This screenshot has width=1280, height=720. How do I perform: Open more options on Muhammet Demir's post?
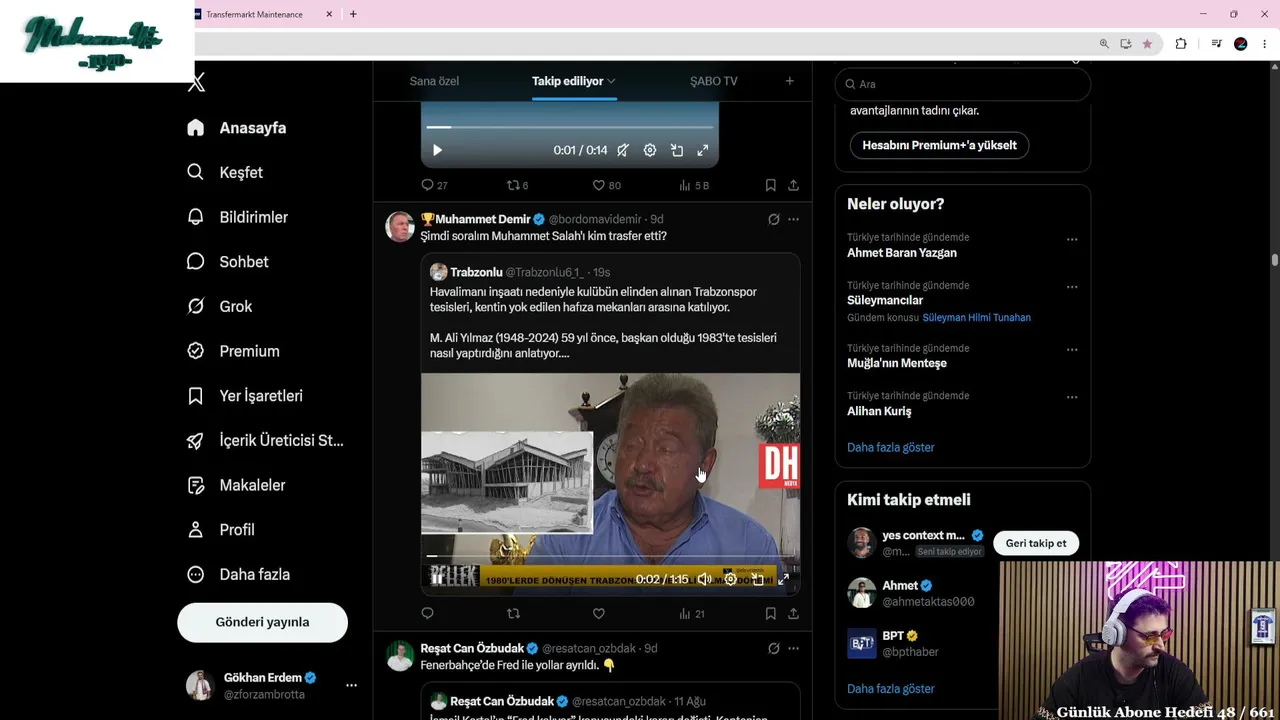[x=793, y=219]
